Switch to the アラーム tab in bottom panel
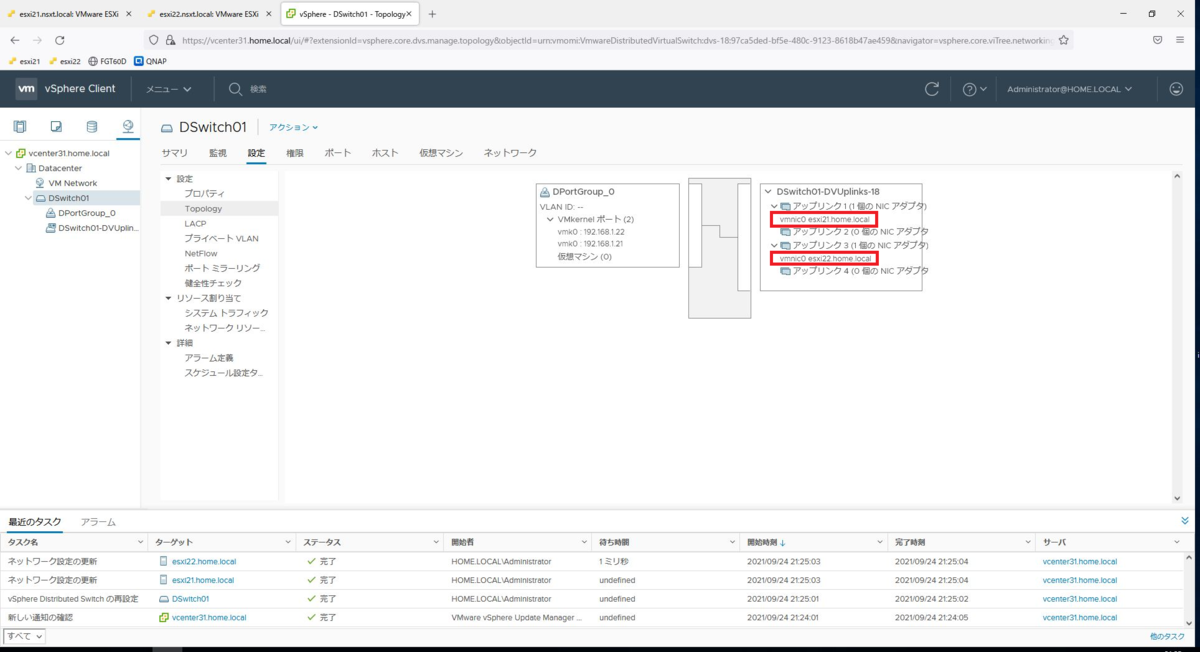Image resolution: width=1200 pixels, height=652 pixels. coord(98,522)
